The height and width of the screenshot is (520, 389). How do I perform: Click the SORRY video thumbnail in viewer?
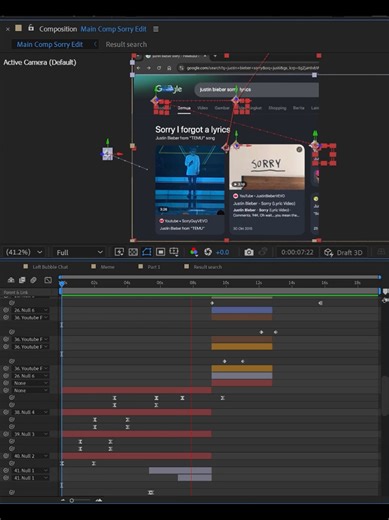coord(267,167)
